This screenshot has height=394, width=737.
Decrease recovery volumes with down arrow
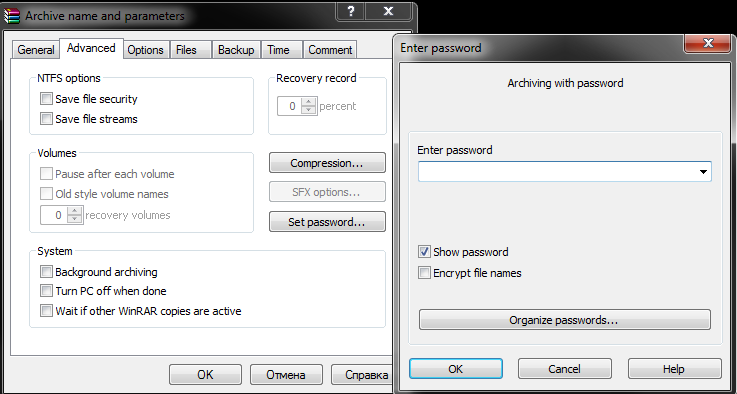[x=74, y=219]
